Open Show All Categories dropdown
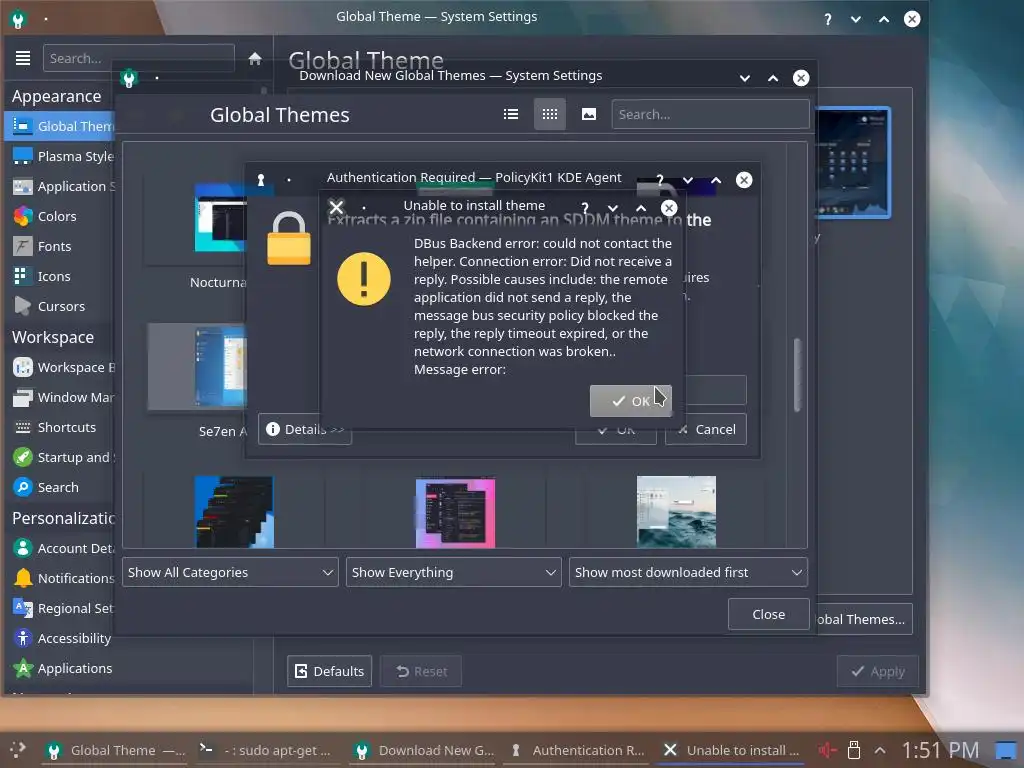 pos(230,572)
